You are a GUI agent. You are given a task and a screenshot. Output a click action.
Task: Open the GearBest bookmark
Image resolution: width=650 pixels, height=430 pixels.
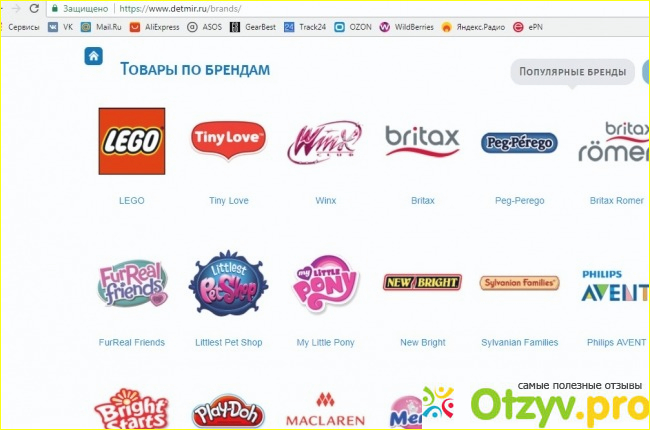[252, 27]
